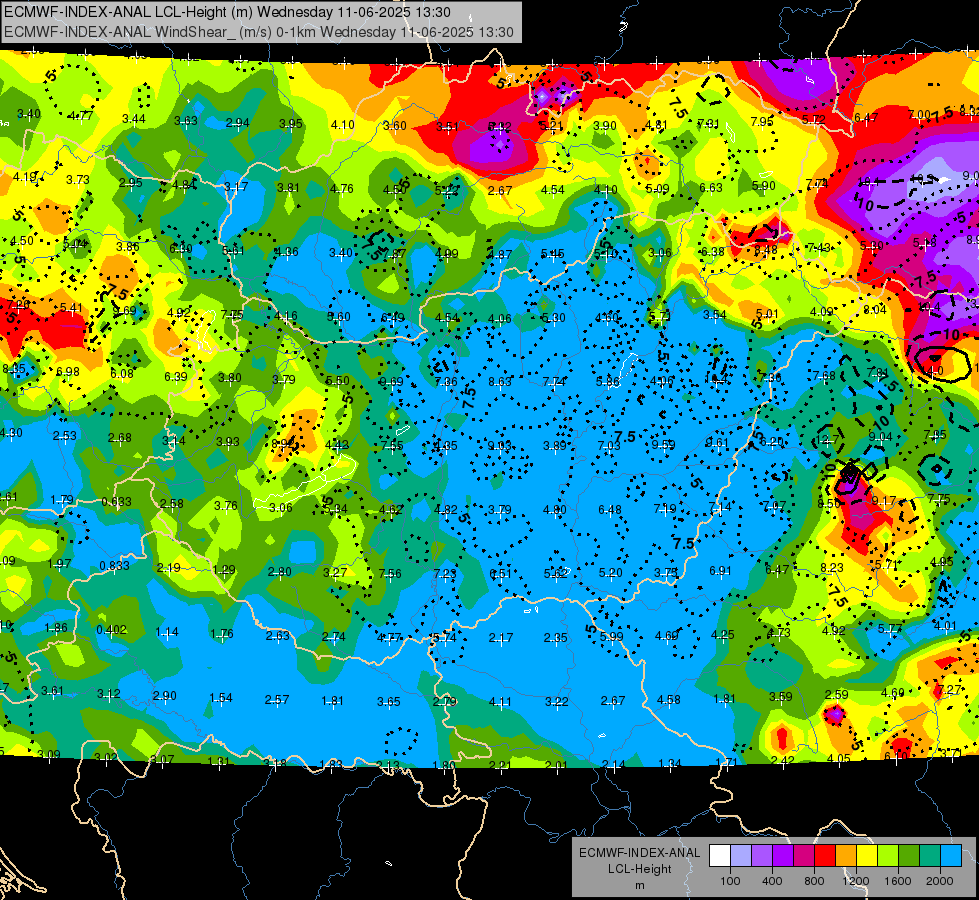Pick the yellow legend color swatch
This screenshot has width=979, height=900.
867,856
